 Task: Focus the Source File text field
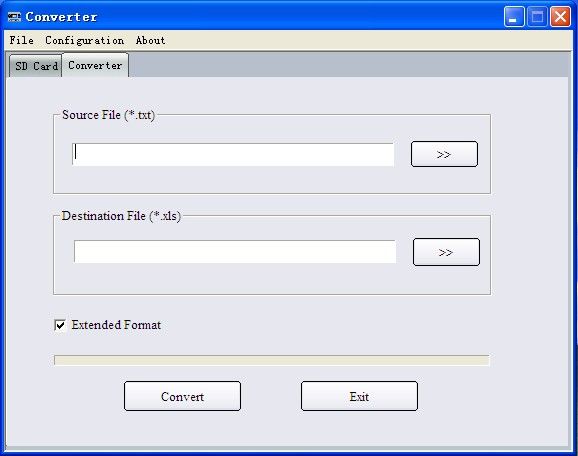[x=233, y=154]
